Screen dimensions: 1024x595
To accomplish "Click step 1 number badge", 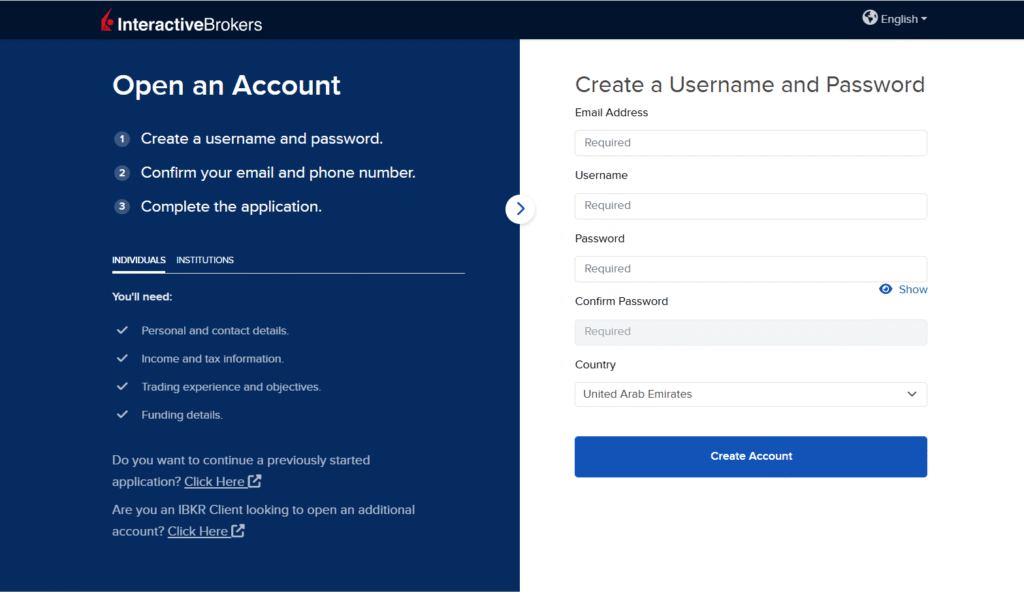I will 122,139.
